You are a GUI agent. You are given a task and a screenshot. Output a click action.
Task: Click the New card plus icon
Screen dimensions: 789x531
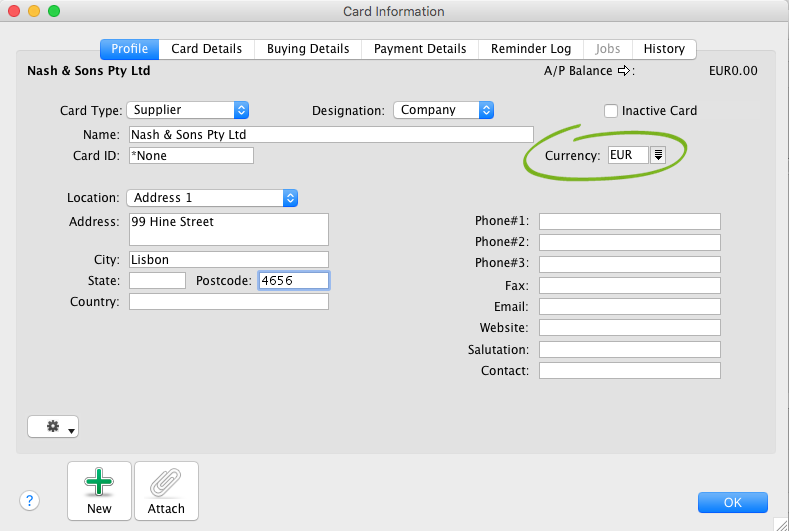point(99,484)
